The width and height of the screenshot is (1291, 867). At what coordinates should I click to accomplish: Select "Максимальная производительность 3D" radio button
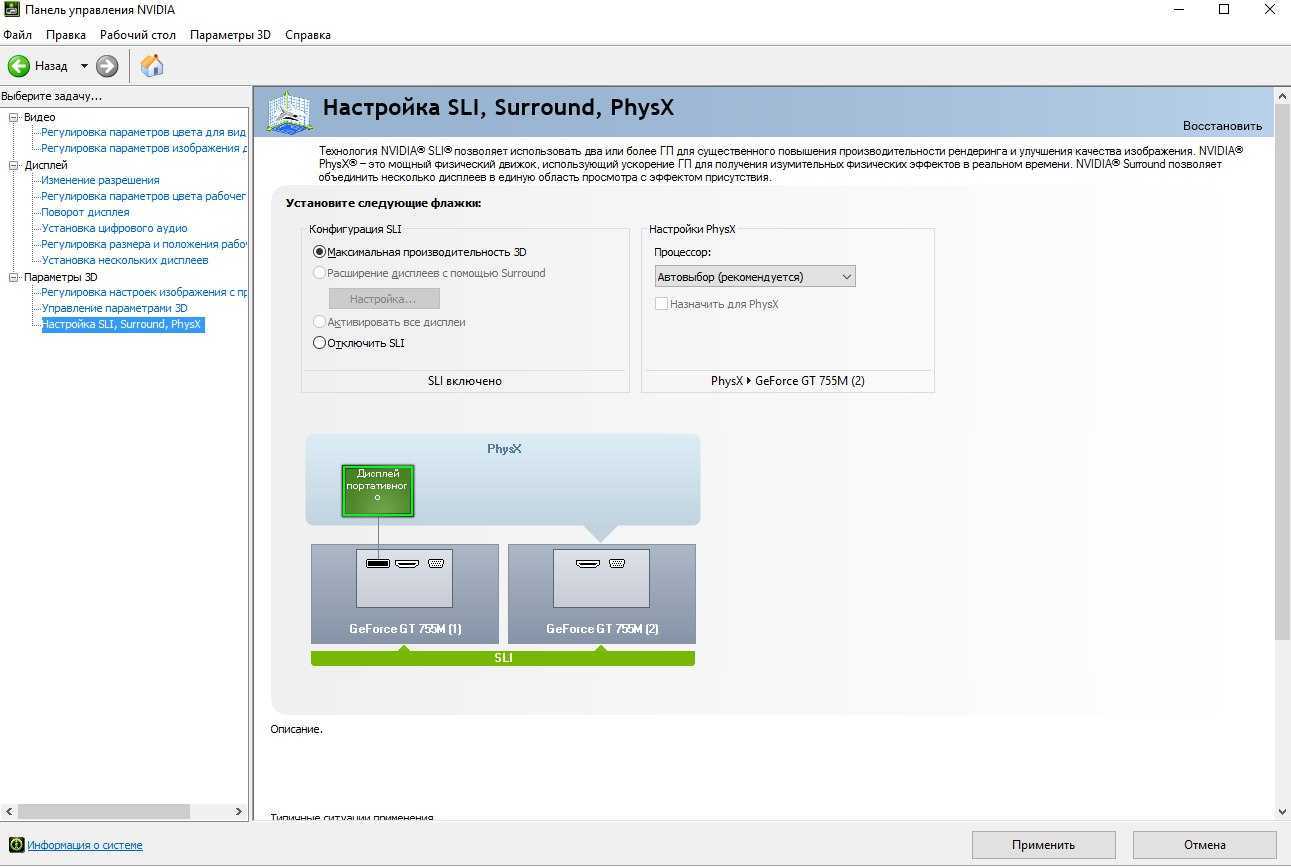point(320,252)
